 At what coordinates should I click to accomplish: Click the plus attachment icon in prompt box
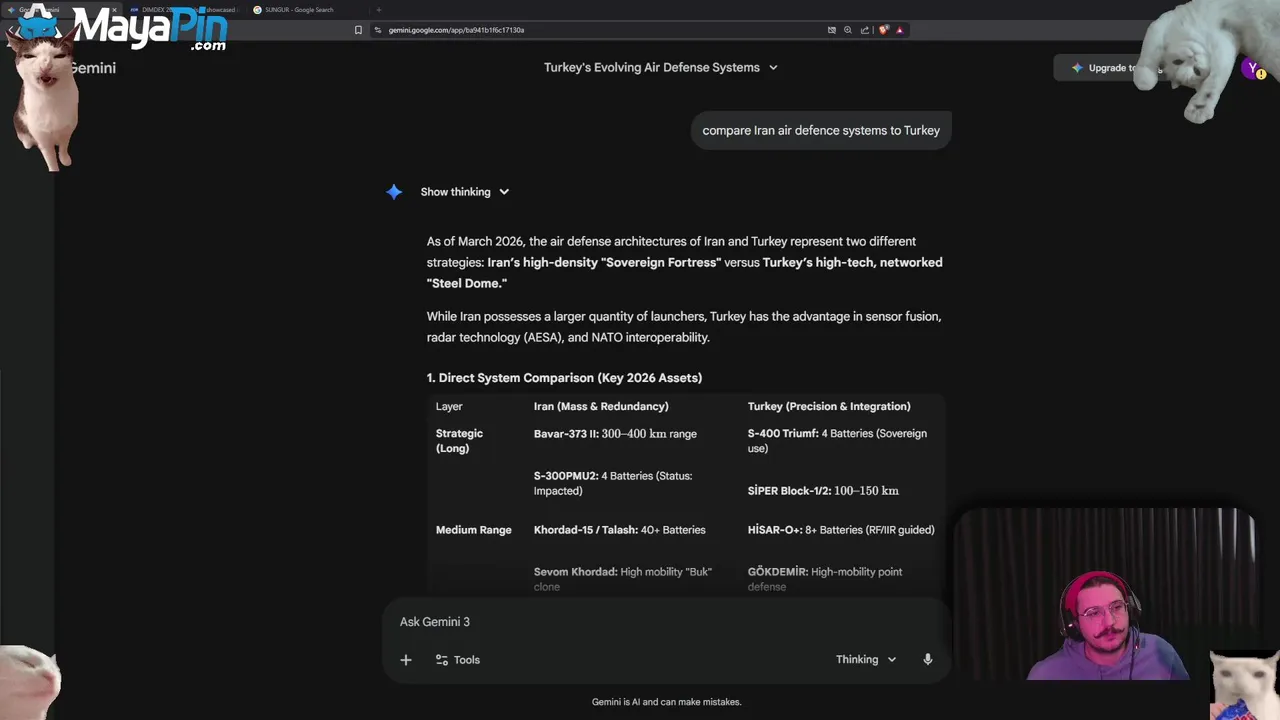click(x=406, y=660)
